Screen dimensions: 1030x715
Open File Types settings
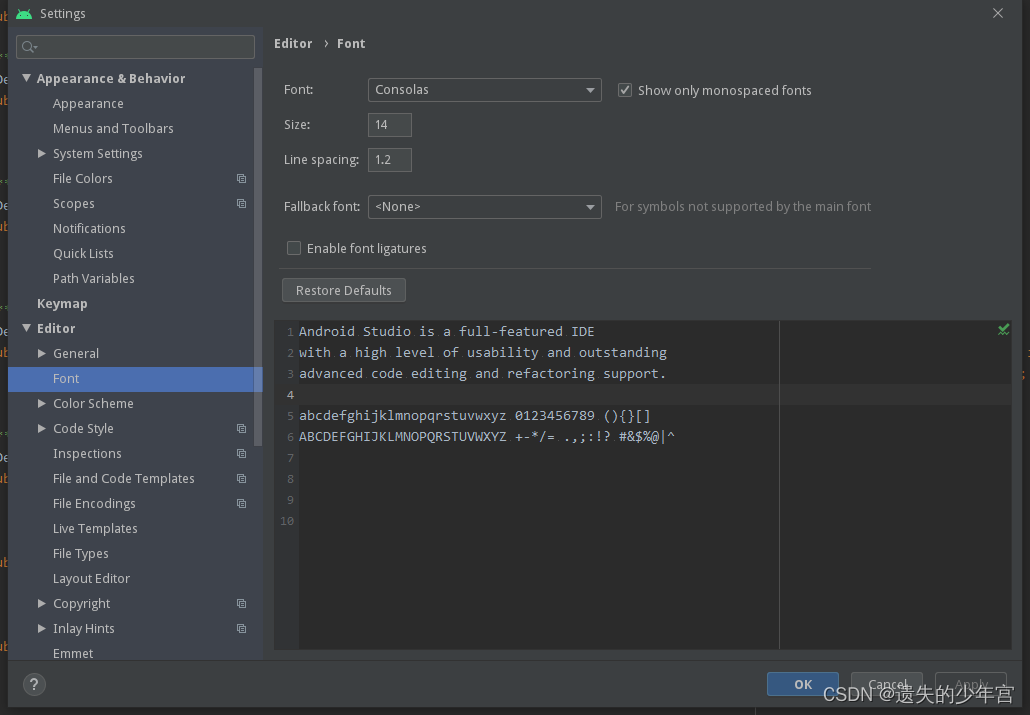click(81, 553)
